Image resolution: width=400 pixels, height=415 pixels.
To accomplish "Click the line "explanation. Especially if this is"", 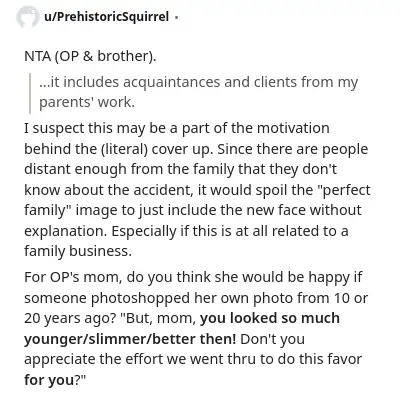I will pyautogui.click(x=186, y=231).
